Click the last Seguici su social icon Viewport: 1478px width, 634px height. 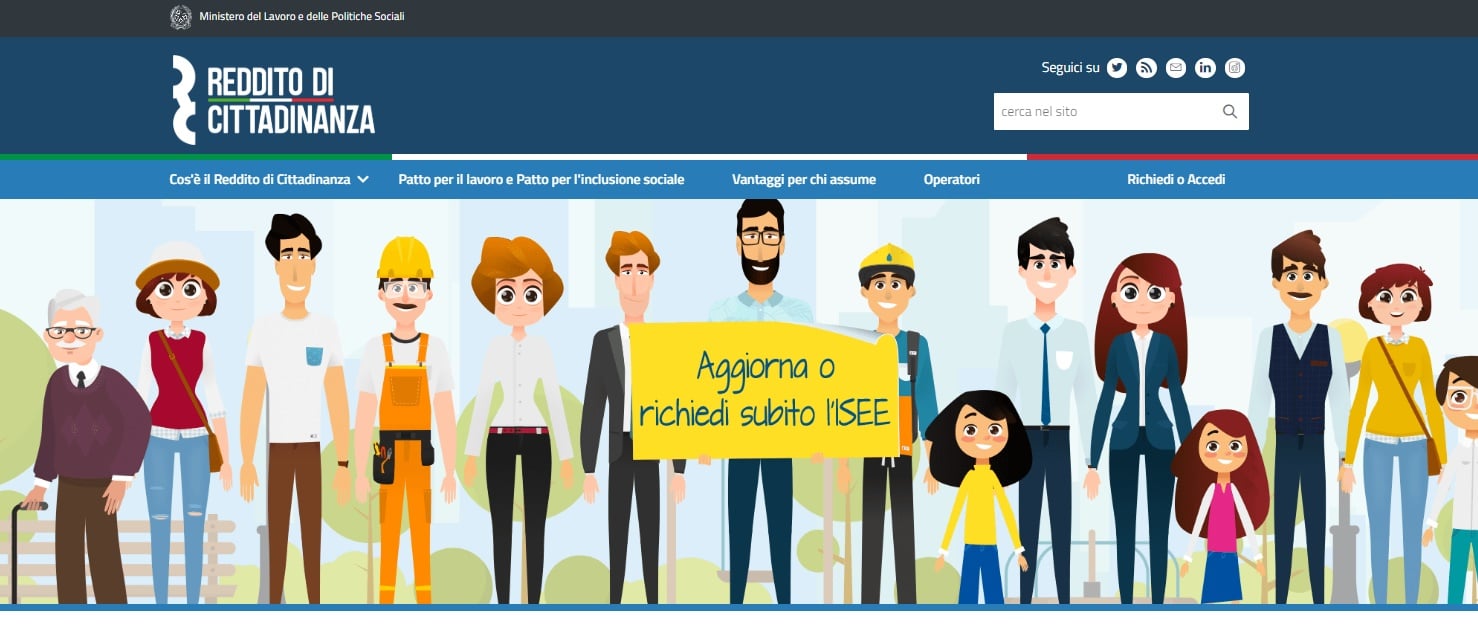(x=1235, y=68)
